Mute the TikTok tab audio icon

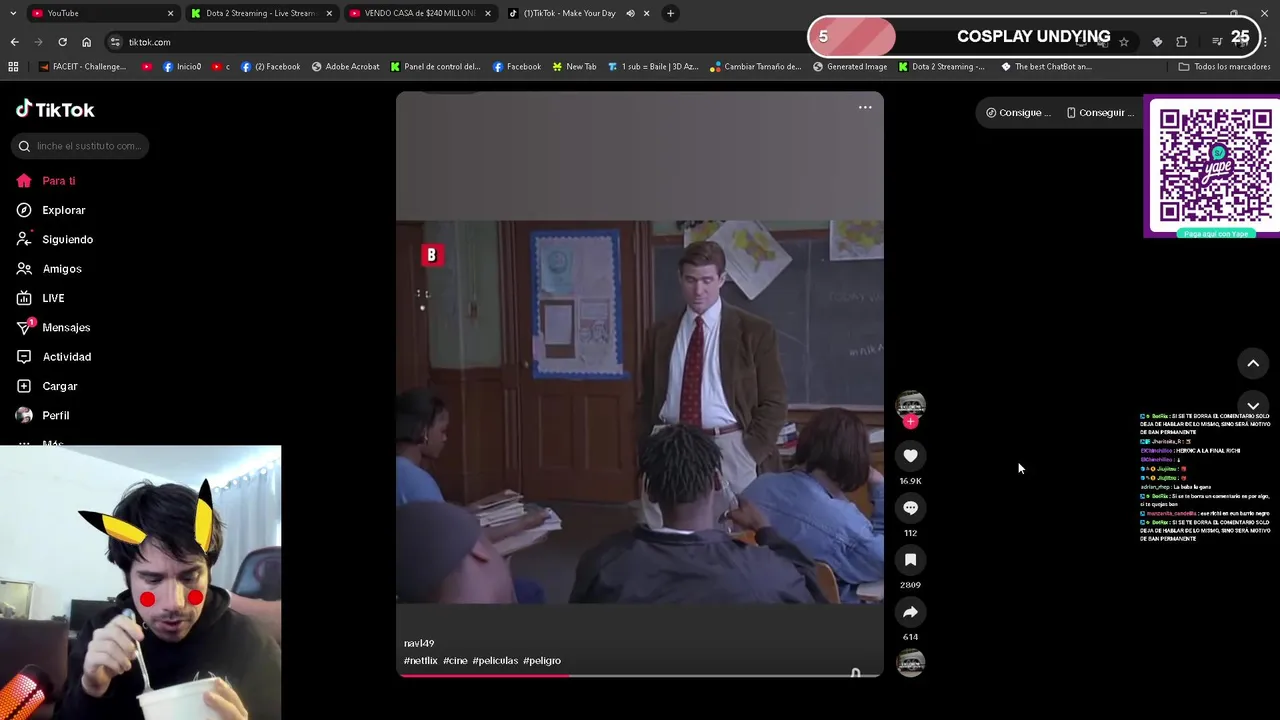click(x=630, y=13)
